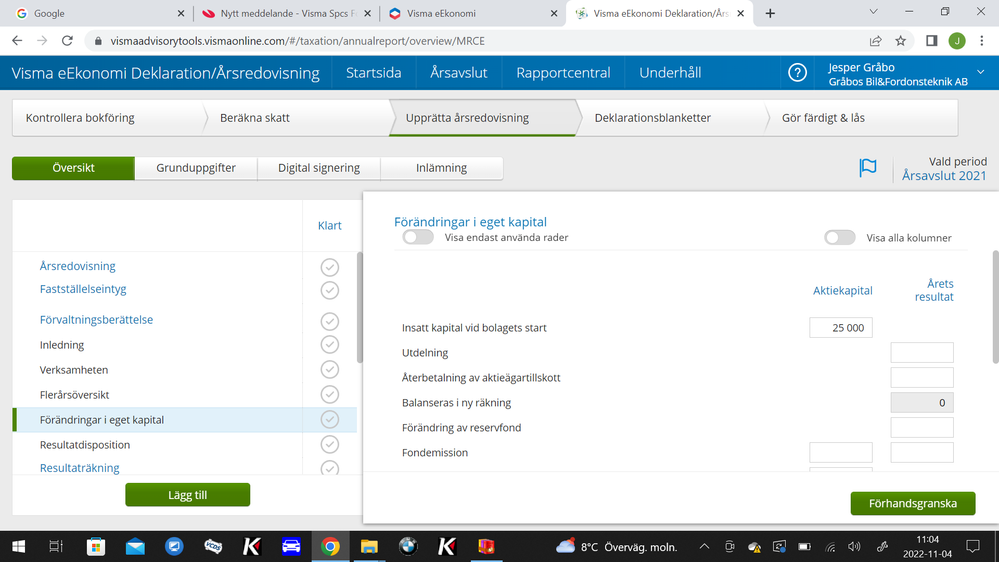Open a new browser tab
Viewport: 999px width, 562px height.
click(x=770, y=13)
